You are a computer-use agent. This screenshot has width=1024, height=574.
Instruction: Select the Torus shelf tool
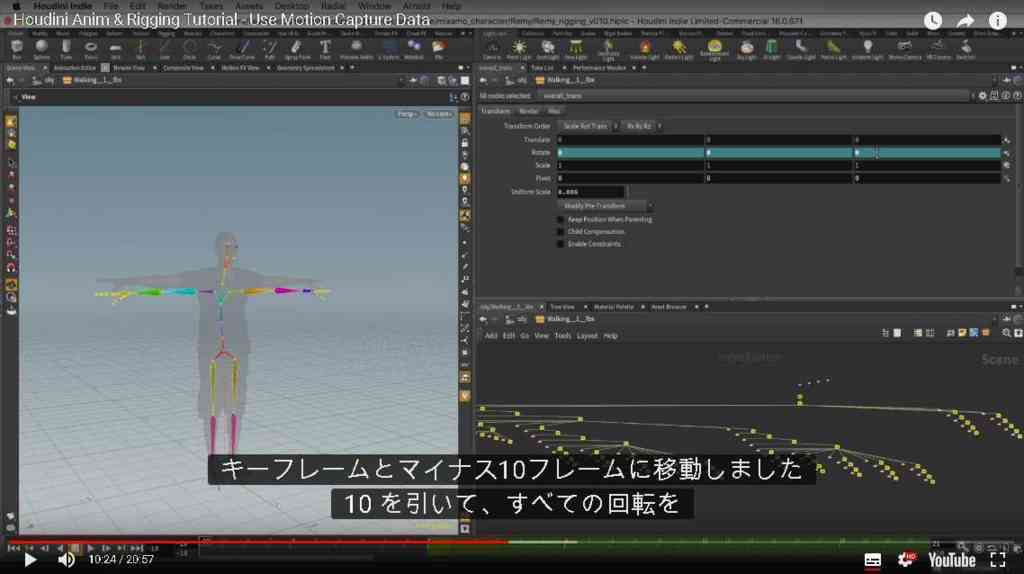tap(91, 48)
